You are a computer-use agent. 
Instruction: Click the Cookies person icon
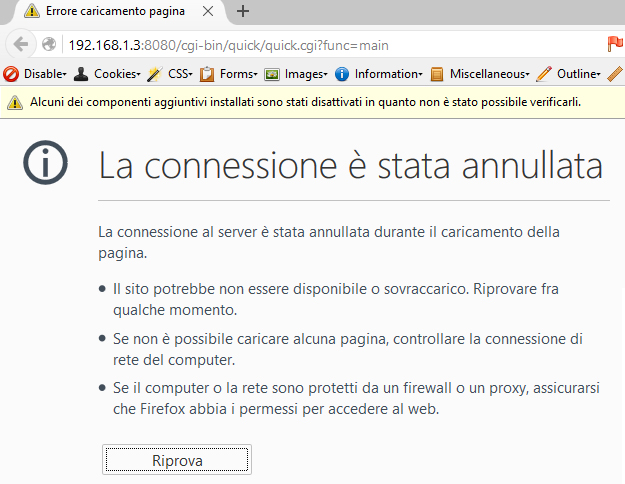82,74
